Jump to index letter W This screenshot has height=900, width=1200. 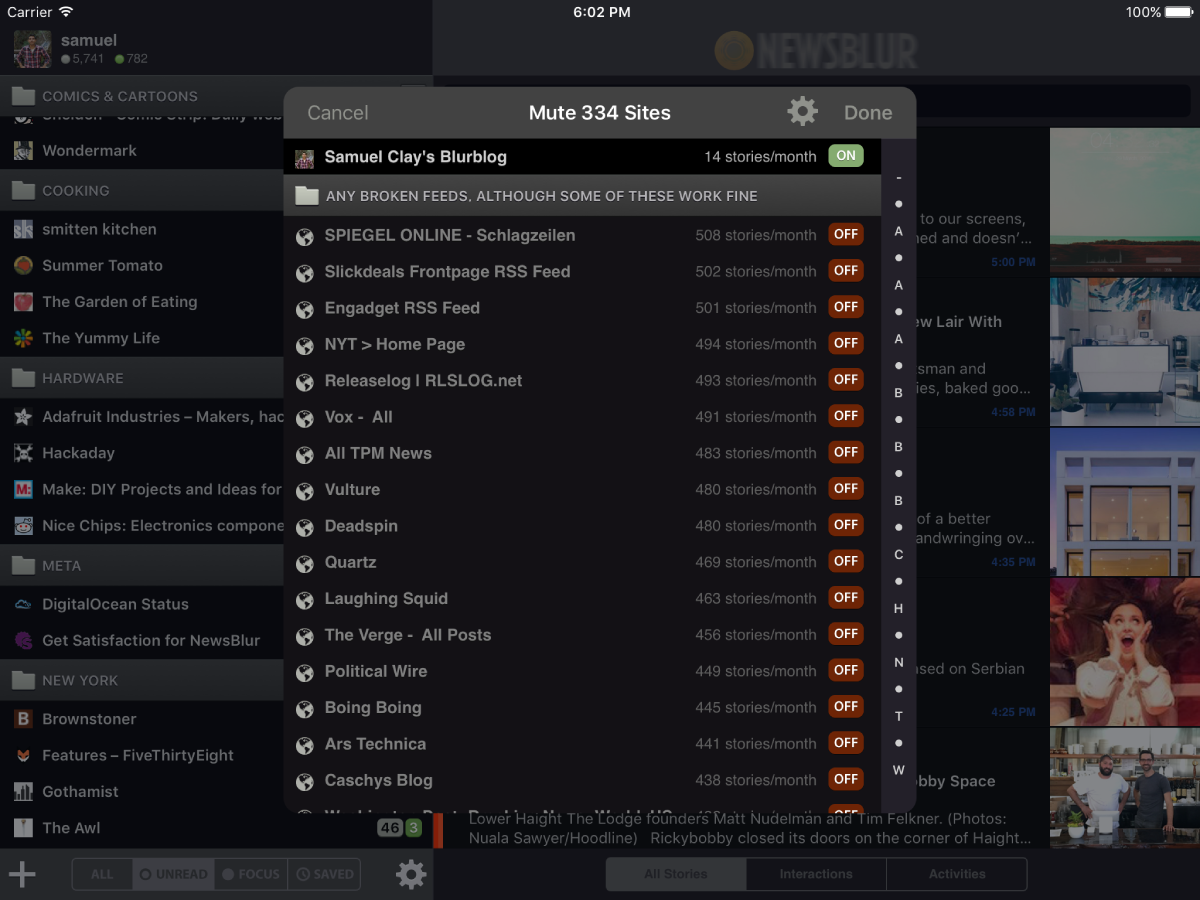[898, 770]
